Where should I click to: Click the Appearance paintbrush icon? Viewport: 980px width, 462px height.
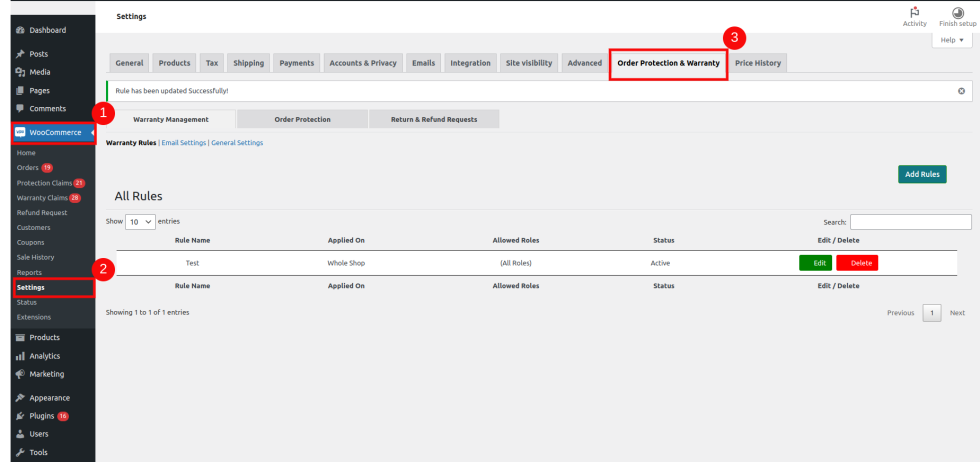20,398
